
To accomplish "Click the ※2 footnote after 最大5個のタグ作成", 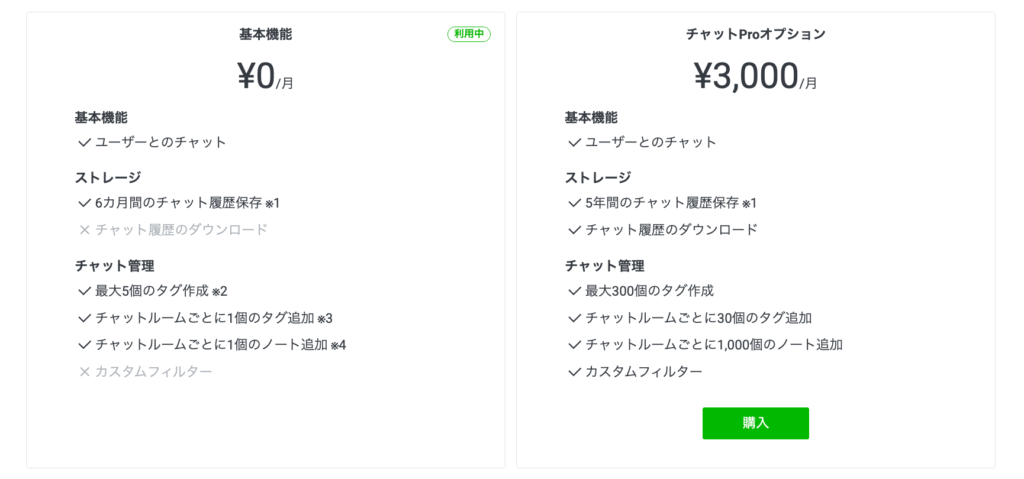I will coord(220,292).
